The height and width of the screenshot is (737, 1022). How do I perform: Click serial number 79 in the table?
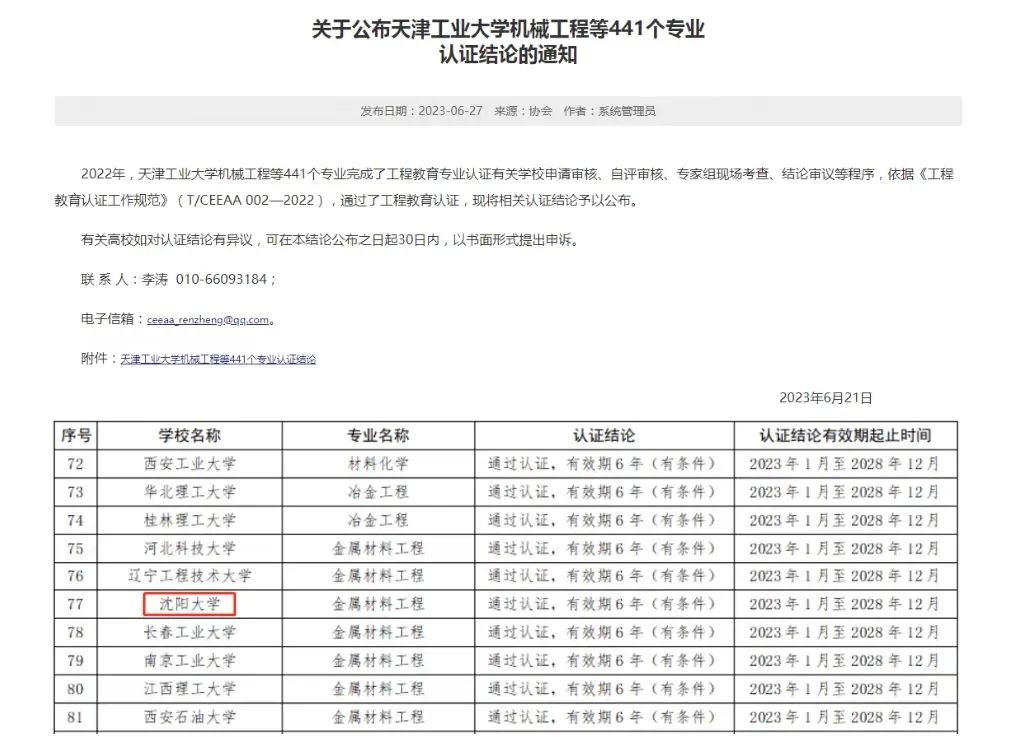pos(76,661)
